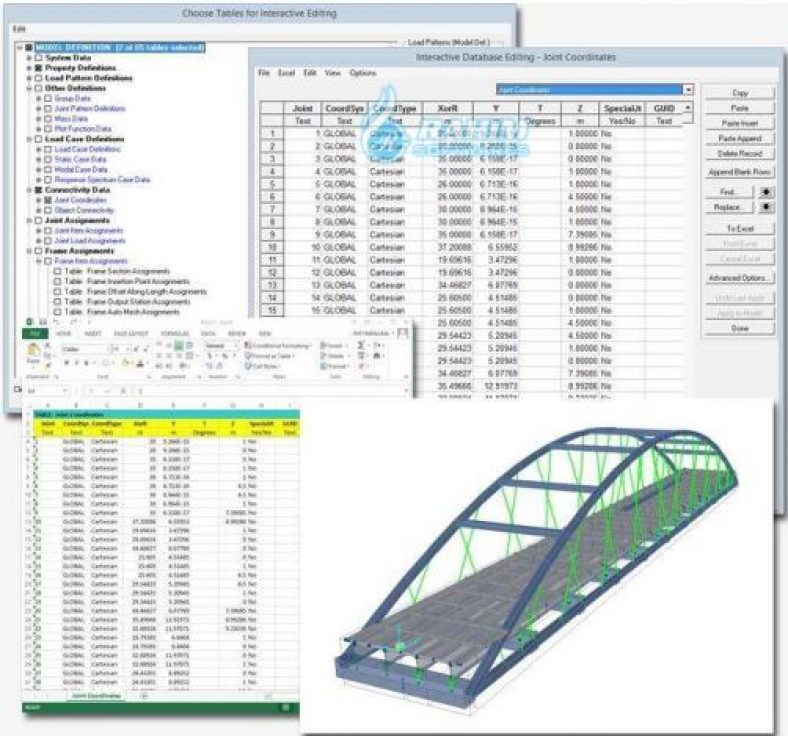Expand the System Data tree node

29,58
